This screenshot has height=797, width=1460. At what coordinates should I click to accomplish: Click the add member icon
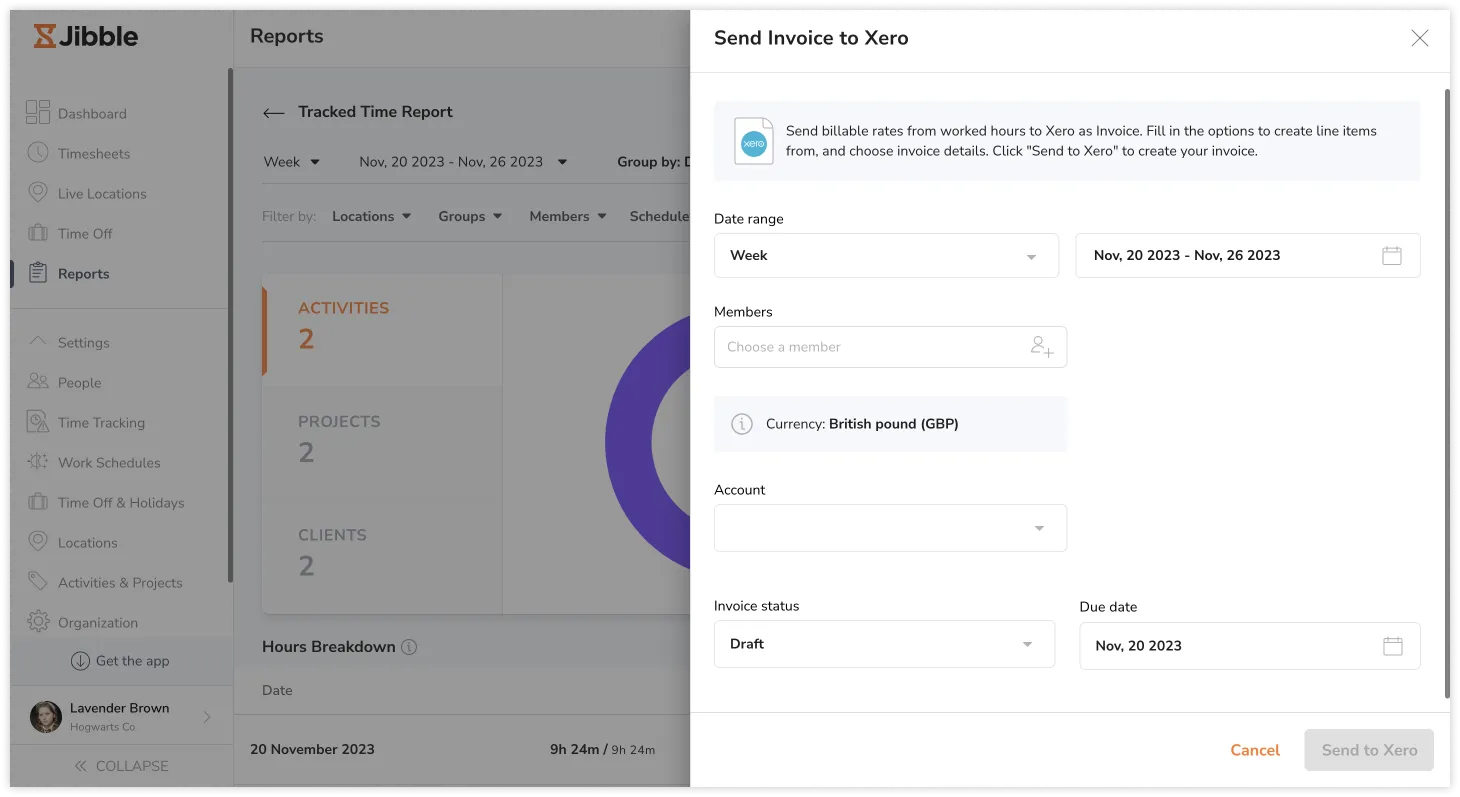coord(1041,347)
